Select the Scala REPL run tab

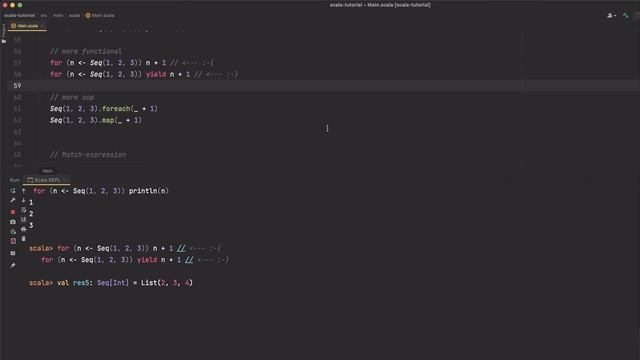click(x=47, y=180)
